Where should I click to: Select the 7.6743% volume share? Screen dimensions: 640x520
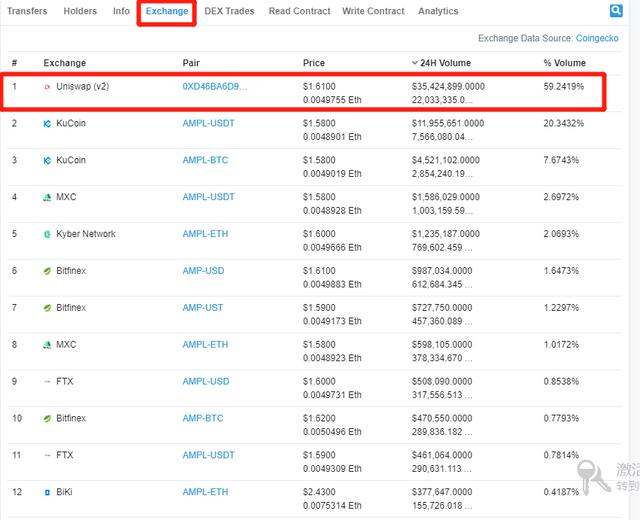(x=561, y=160)
